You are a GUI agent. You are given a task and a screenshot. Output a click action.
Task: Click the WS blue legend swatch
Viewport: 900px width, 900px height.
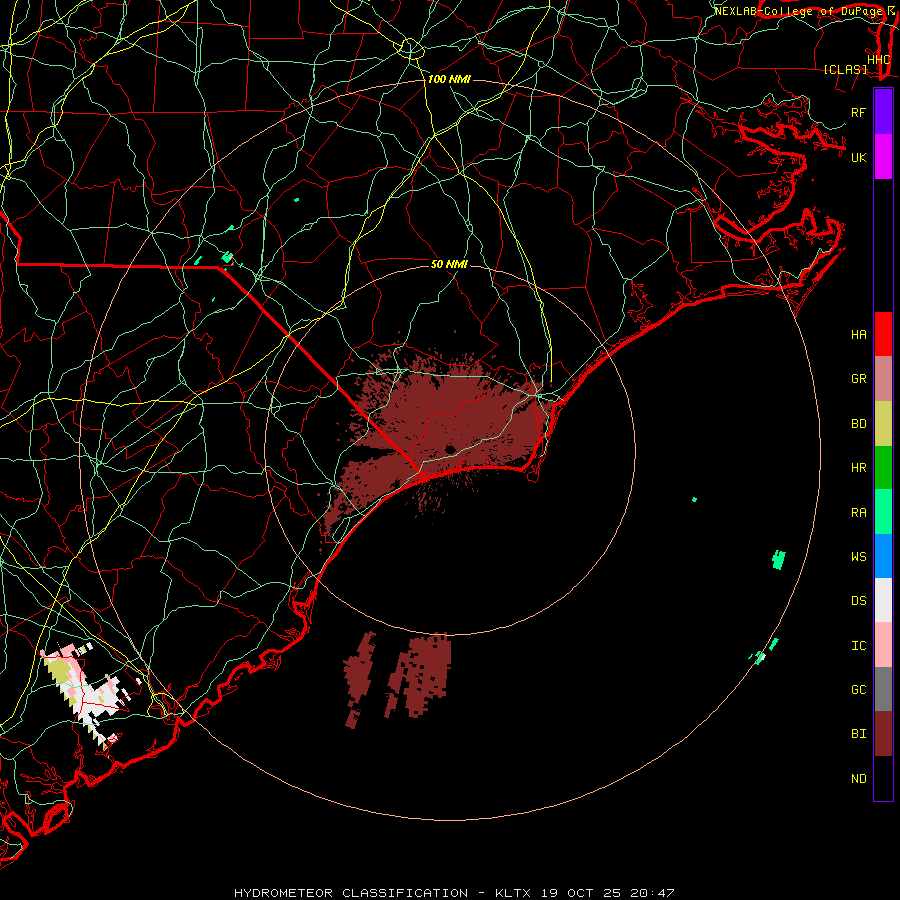click(883, 556)
